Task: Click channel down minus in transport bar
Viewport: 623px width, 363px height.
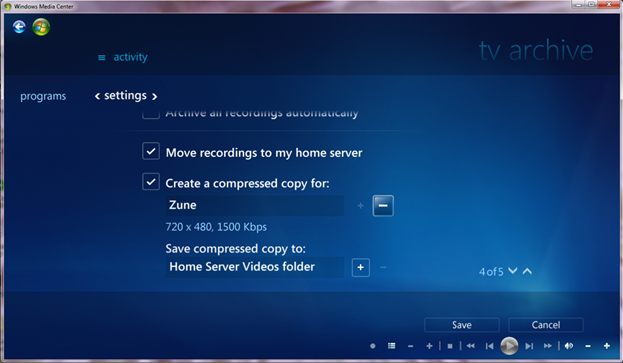Action: point(410,346)
